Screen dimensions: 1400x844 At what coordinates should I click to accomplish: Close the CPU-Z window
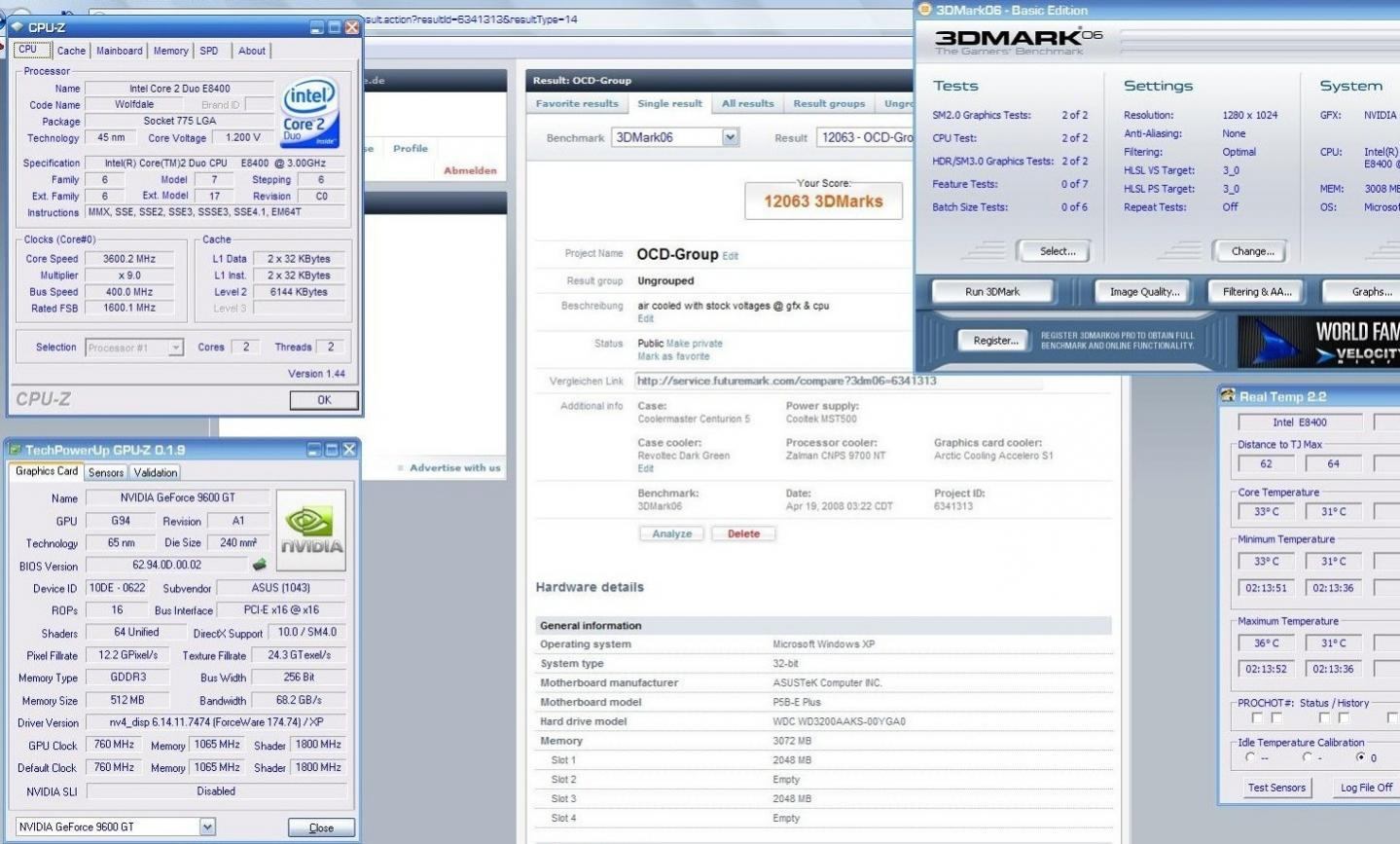click(x=351, y=27)
